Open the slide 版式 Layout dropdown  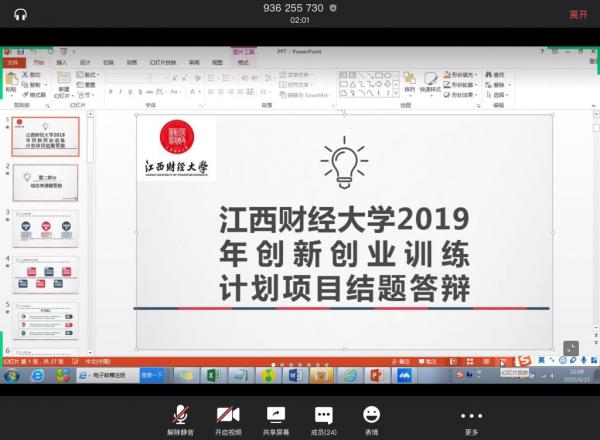tap(88, 74)
